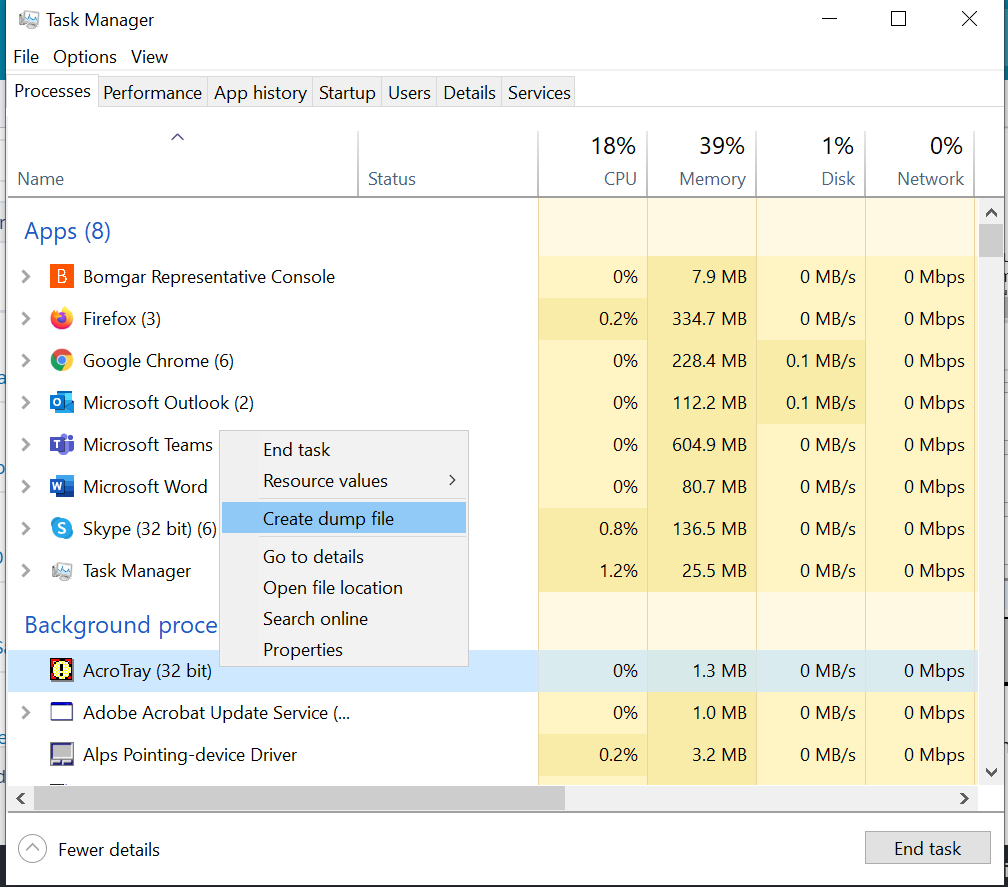Select Open file location

pos(344,588)
